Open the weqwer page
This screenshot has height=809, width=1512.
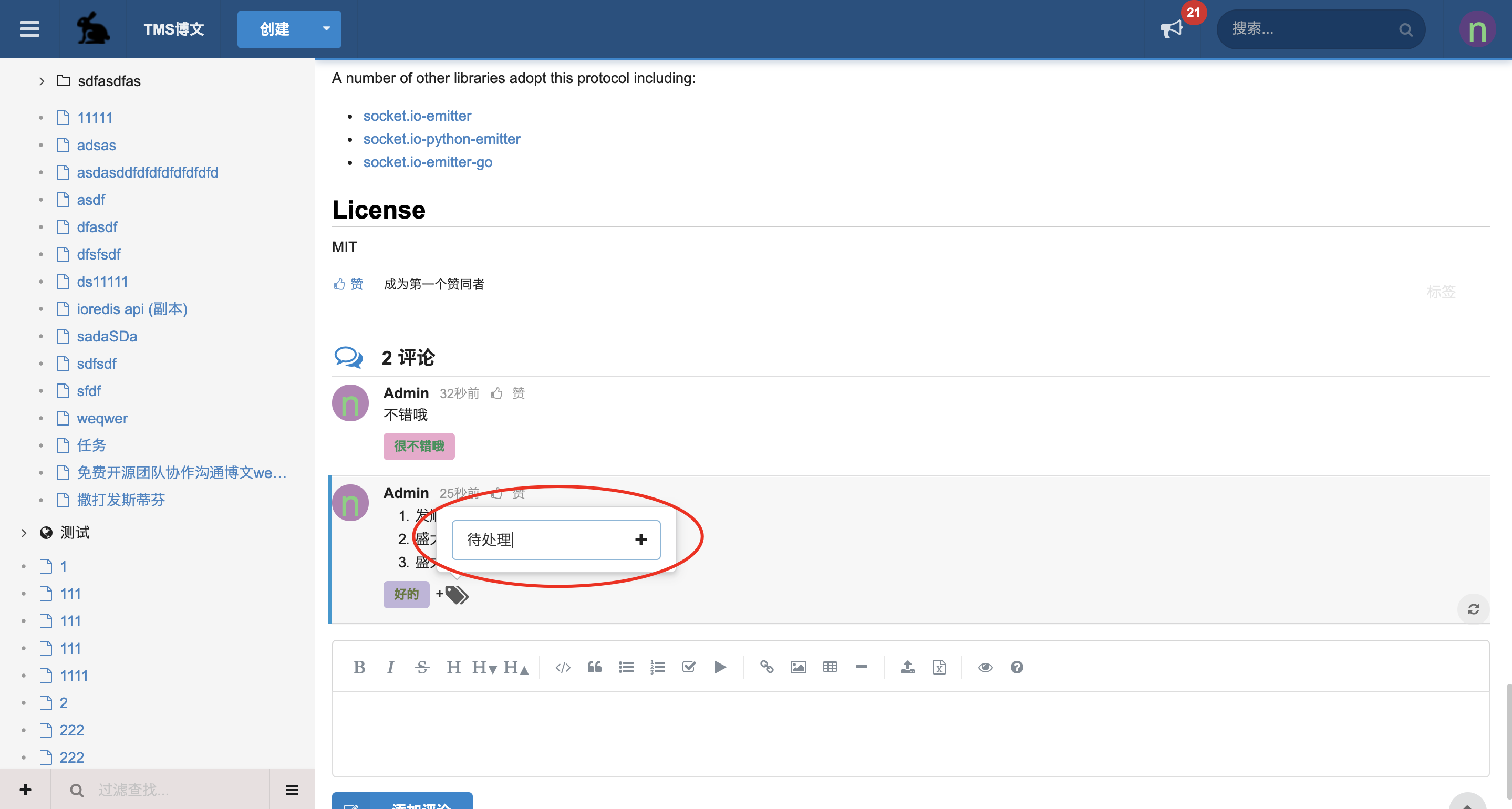(x=102, y=418)
